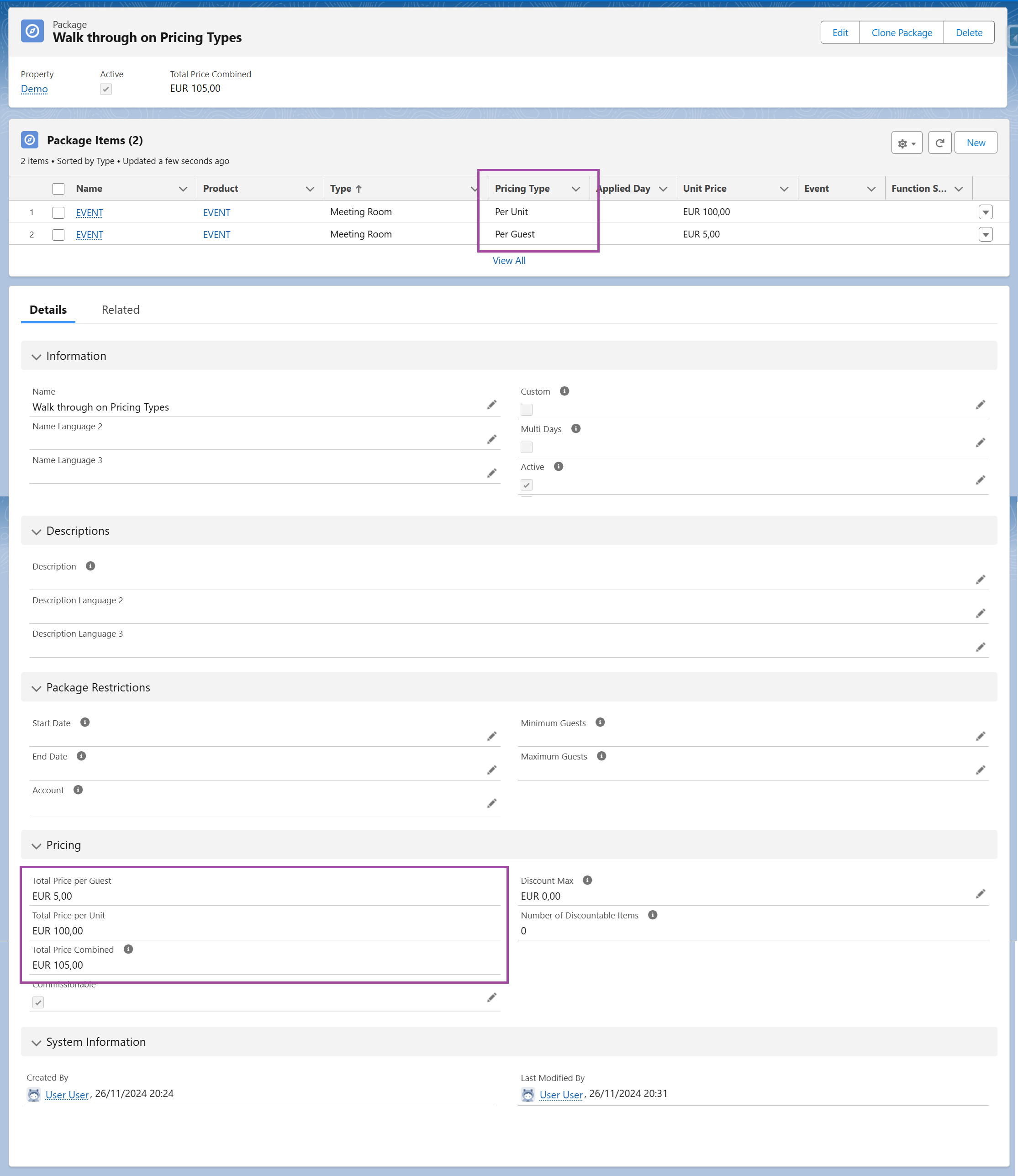Viewport: 1018px width, 1176px height.
Task: Edit the Start Date pencil icon
Action: 492,736
